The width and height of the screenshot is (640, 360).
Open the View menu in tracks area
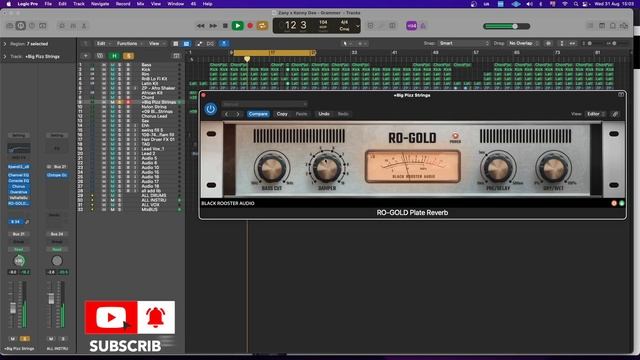[x=156, y=44]
